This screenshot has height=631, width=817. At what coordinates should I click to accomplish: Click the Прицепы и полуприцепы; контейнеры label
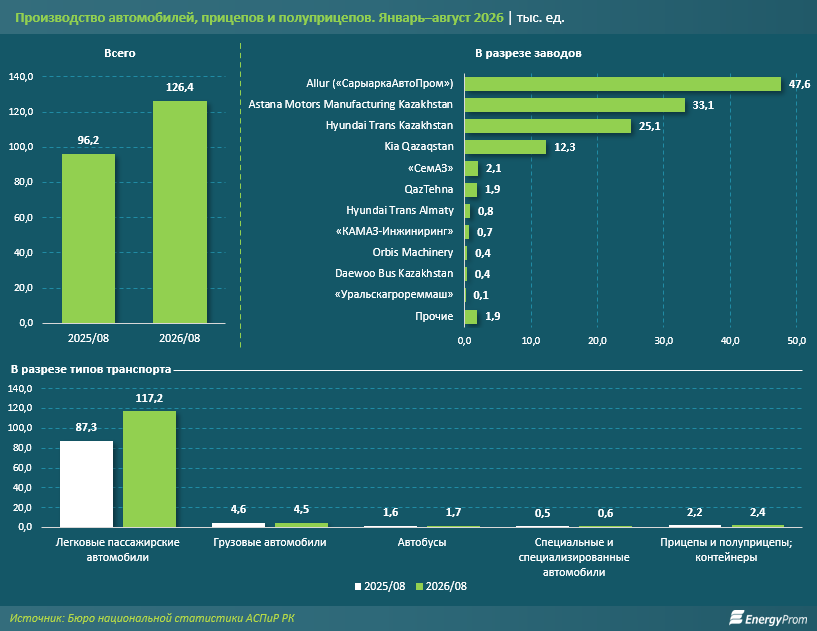(x=726, y=550)
